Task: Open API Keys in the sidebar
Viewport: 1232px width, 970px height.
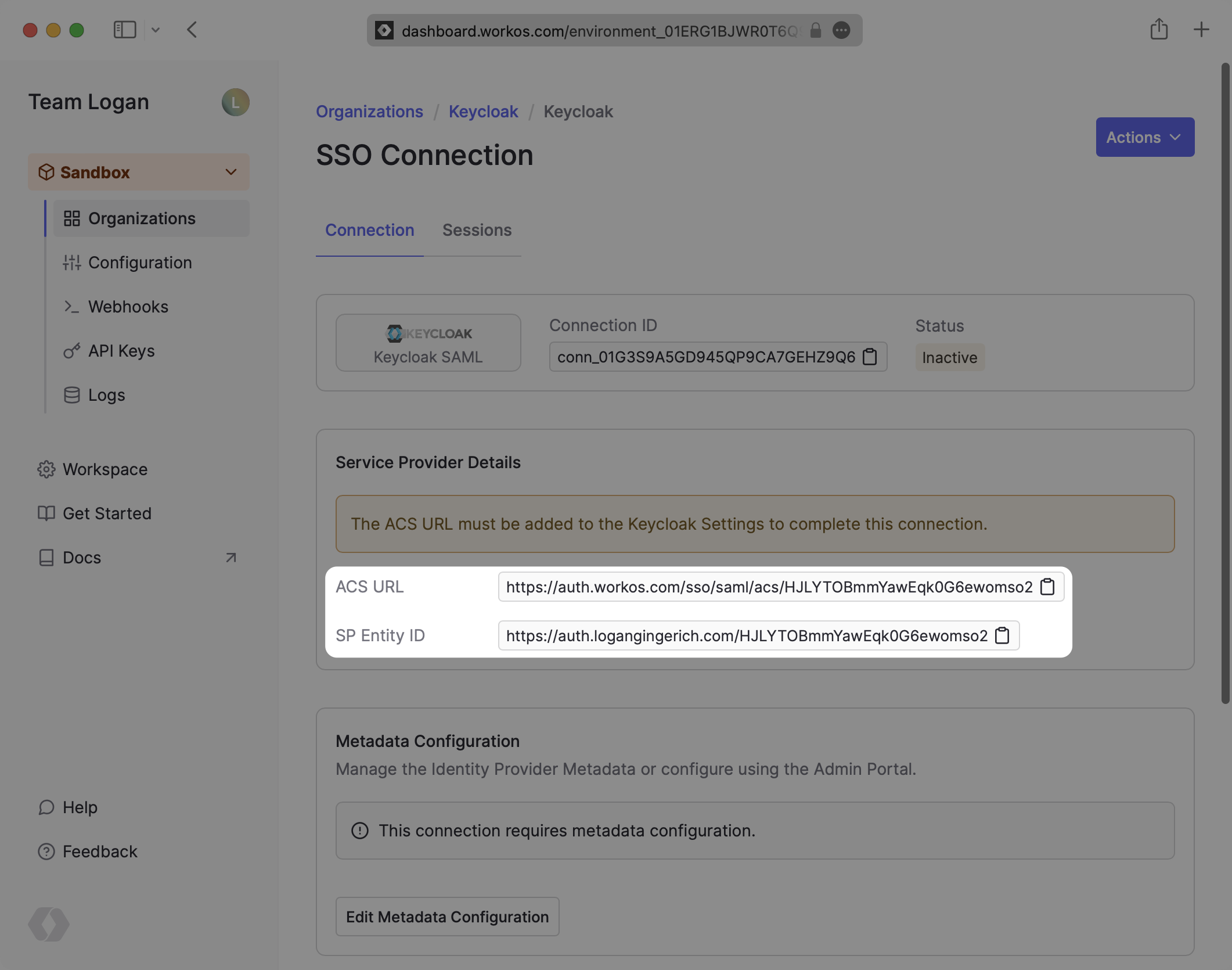Action: [121, 351]
